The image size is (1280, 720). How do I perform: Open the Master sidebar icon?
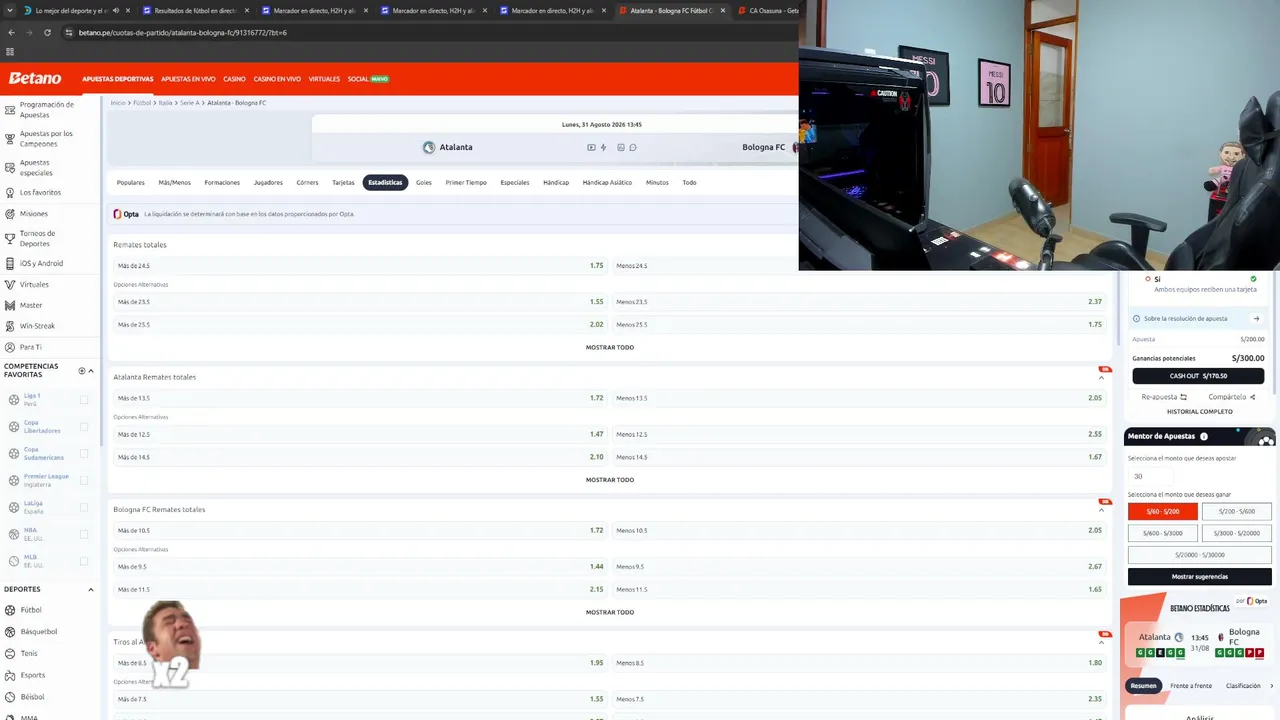(10, 305)
